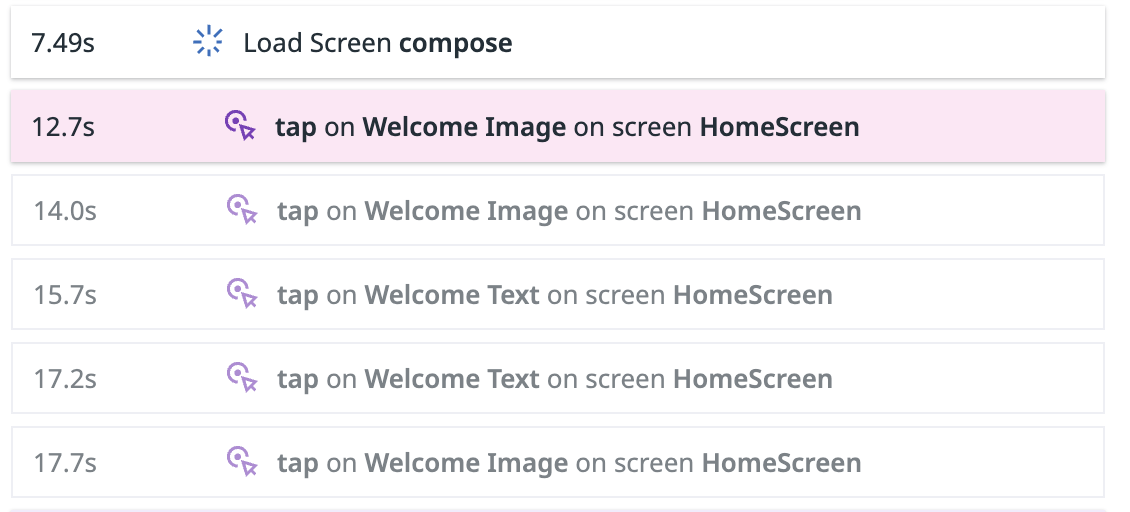Select the 17.2s timestamp

pyautogui.click(x=65, y=379)
